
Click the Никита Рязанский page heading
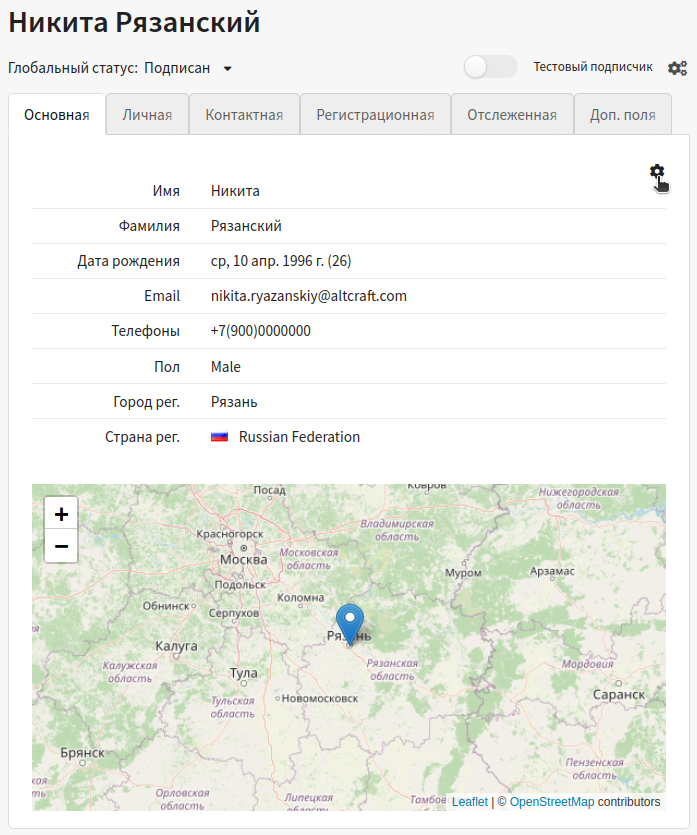(134, 22)
